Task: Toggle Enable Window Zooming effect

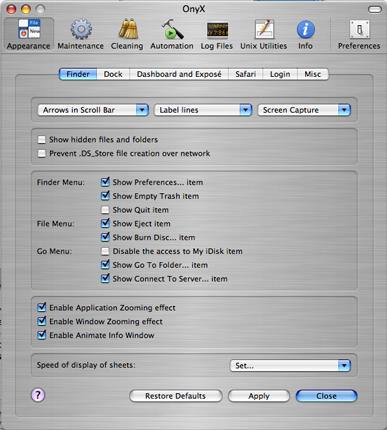Action: (42, 321)
